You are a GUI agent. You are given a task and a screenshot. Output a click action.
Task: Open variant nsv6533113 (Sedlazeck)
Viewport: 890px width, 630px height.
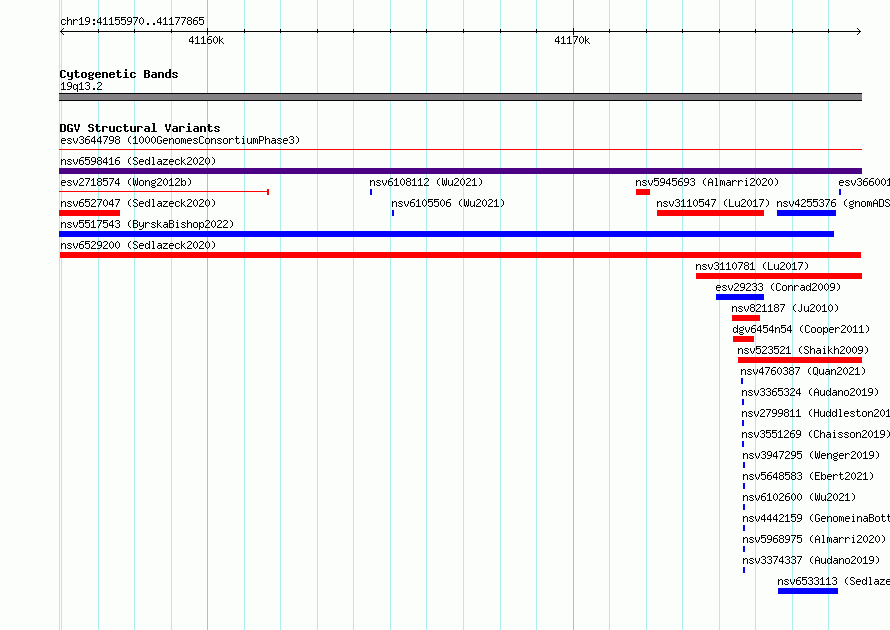tap(833, 581)
